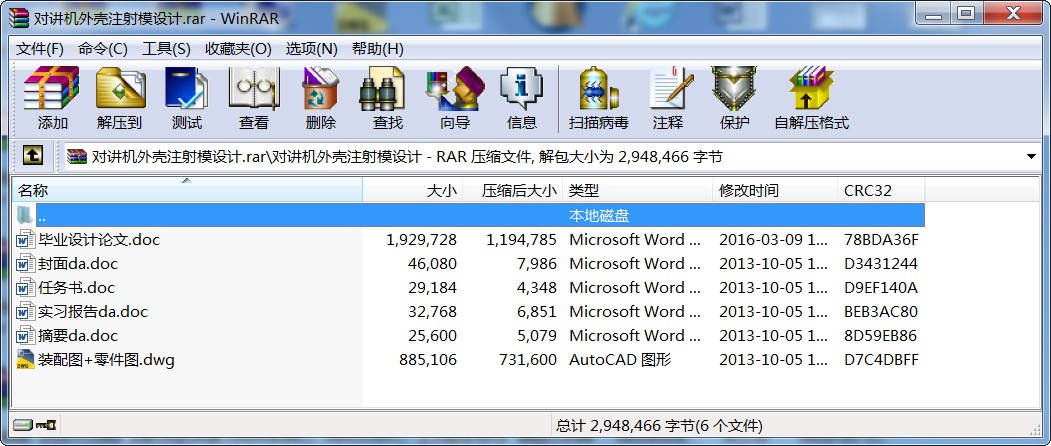Click the parent folder '..' icon
1051x446 pixels.
pos(24,215)
